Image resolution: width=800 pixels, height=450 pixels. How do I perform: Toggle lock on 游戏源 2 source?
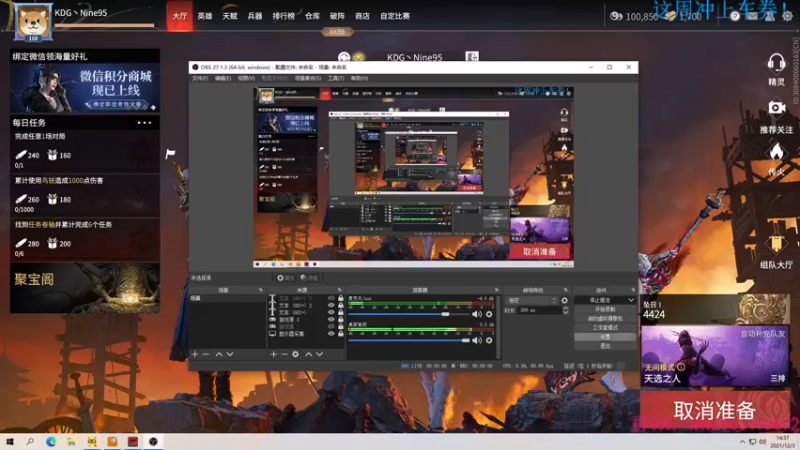341,320
